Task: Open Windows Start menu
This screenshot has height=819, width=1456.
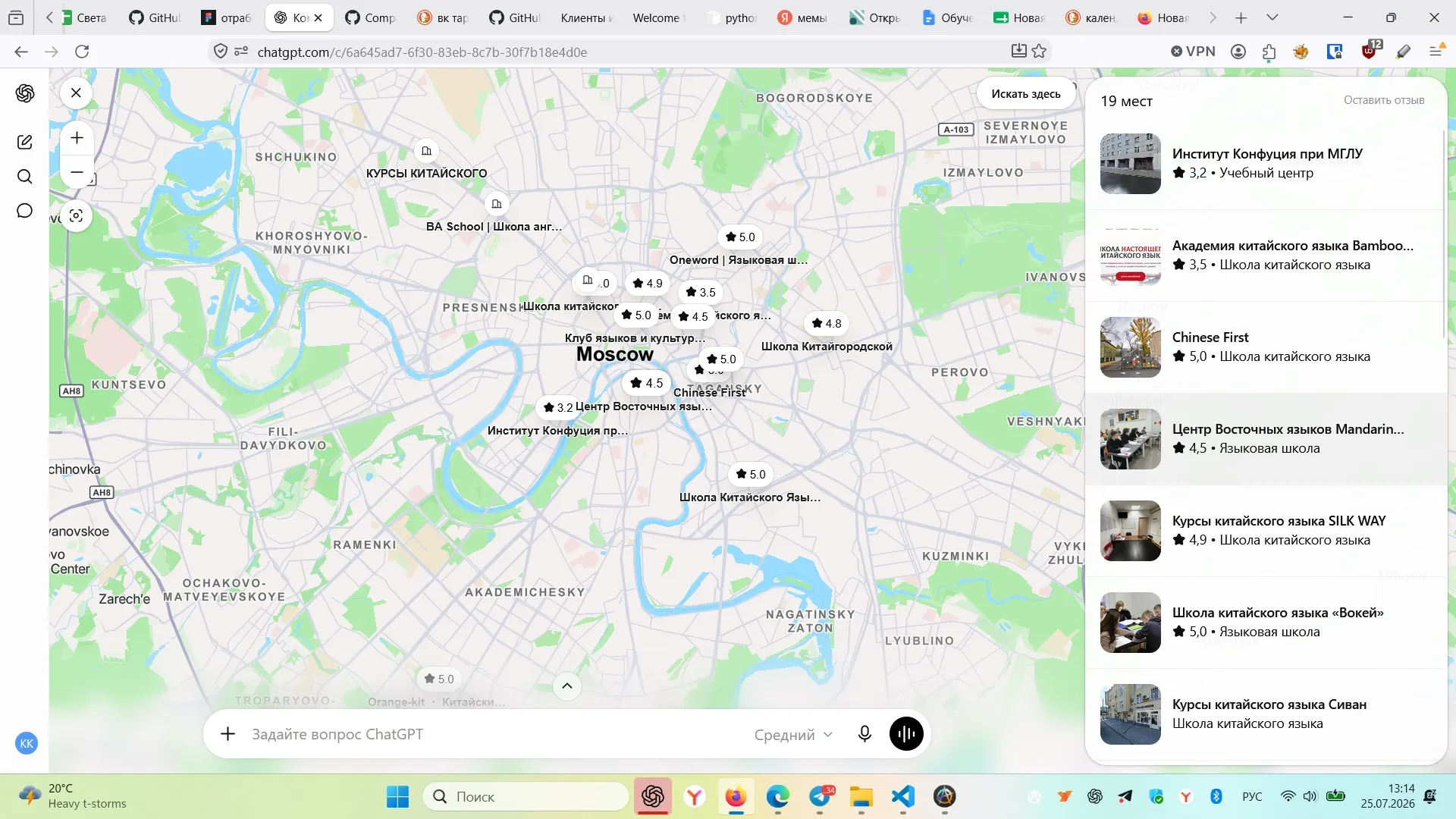Action: [x=397, y=796]
